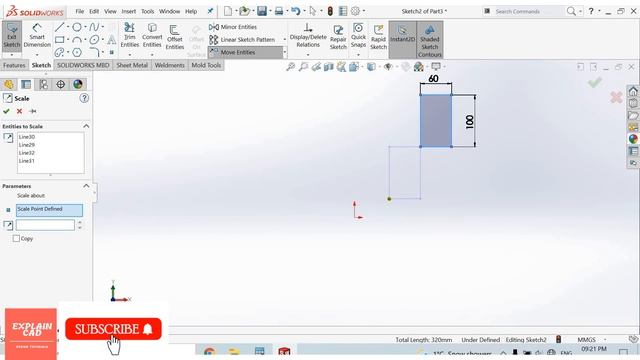The width and height of the screenshot is (640, 360).
Task: Cancel with red X in confirmation corner
Action: point(616,97)
